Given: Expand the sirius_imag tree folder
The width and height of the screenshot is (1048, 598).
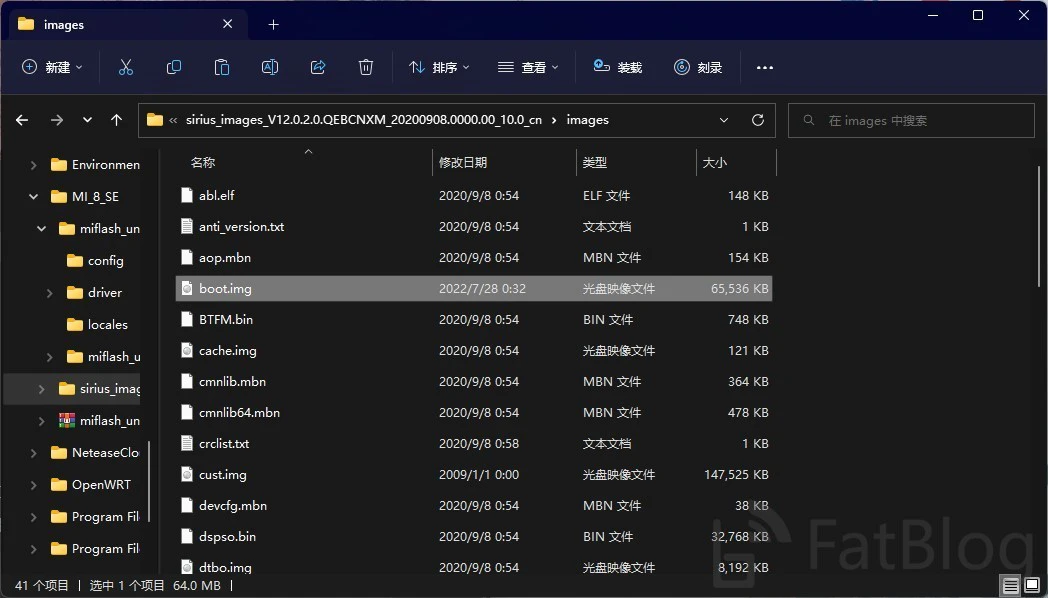Looking at the screenshot, I should coord(41,389).
